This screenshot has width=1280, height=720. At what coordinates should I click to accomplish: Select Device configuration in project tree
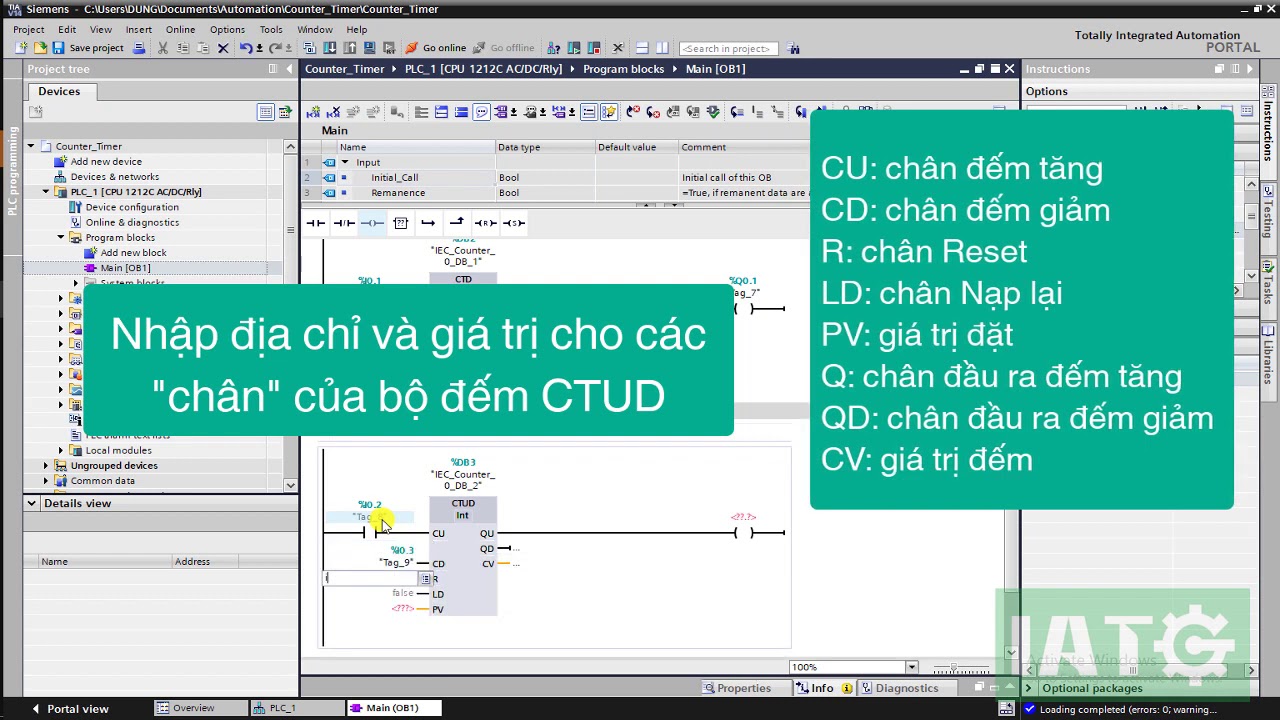pyautogui.click(x=132, y=207)
